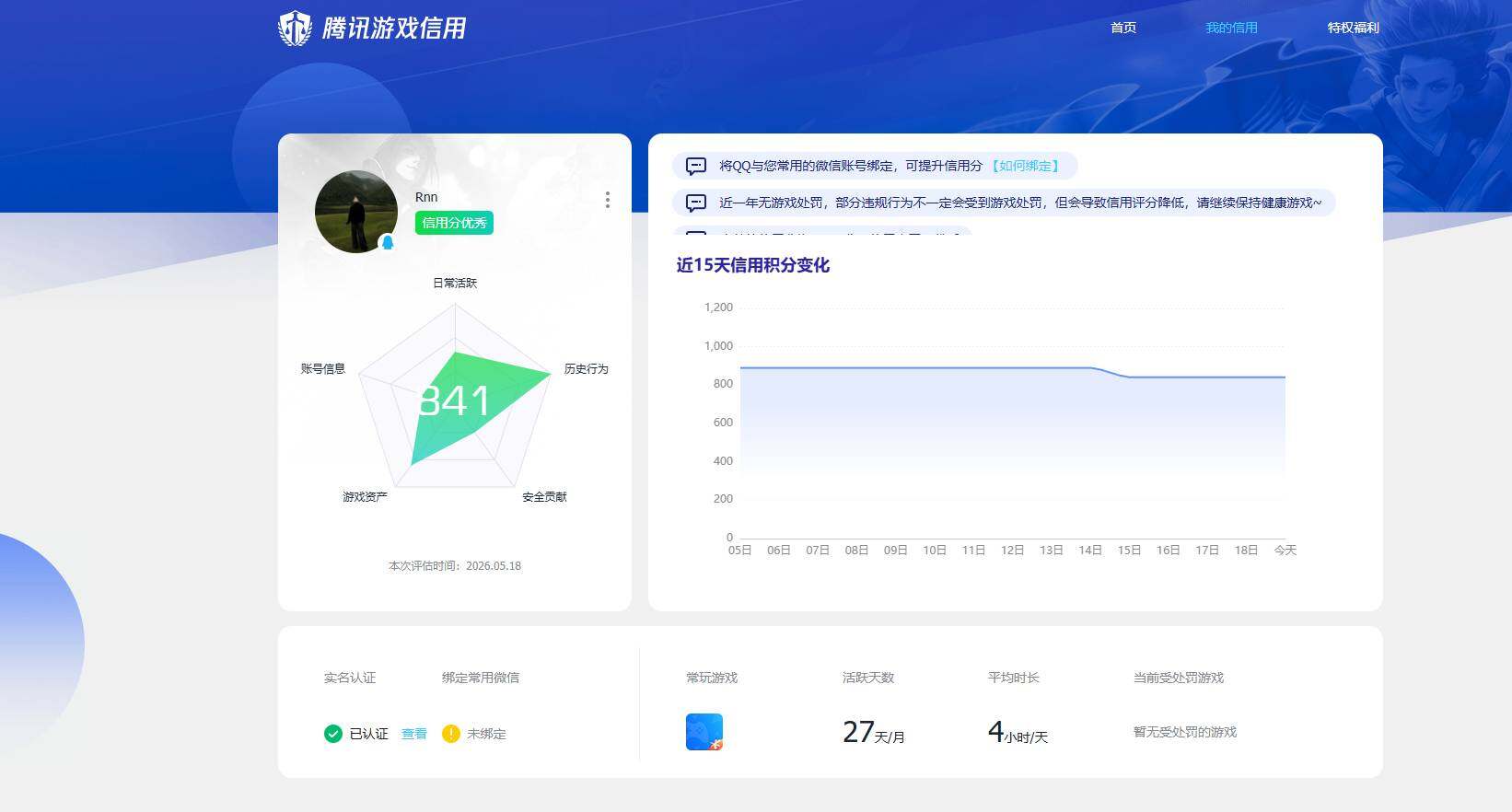
Task: Go to 首页 in top navigation
Action: [x=1123, y=28]
